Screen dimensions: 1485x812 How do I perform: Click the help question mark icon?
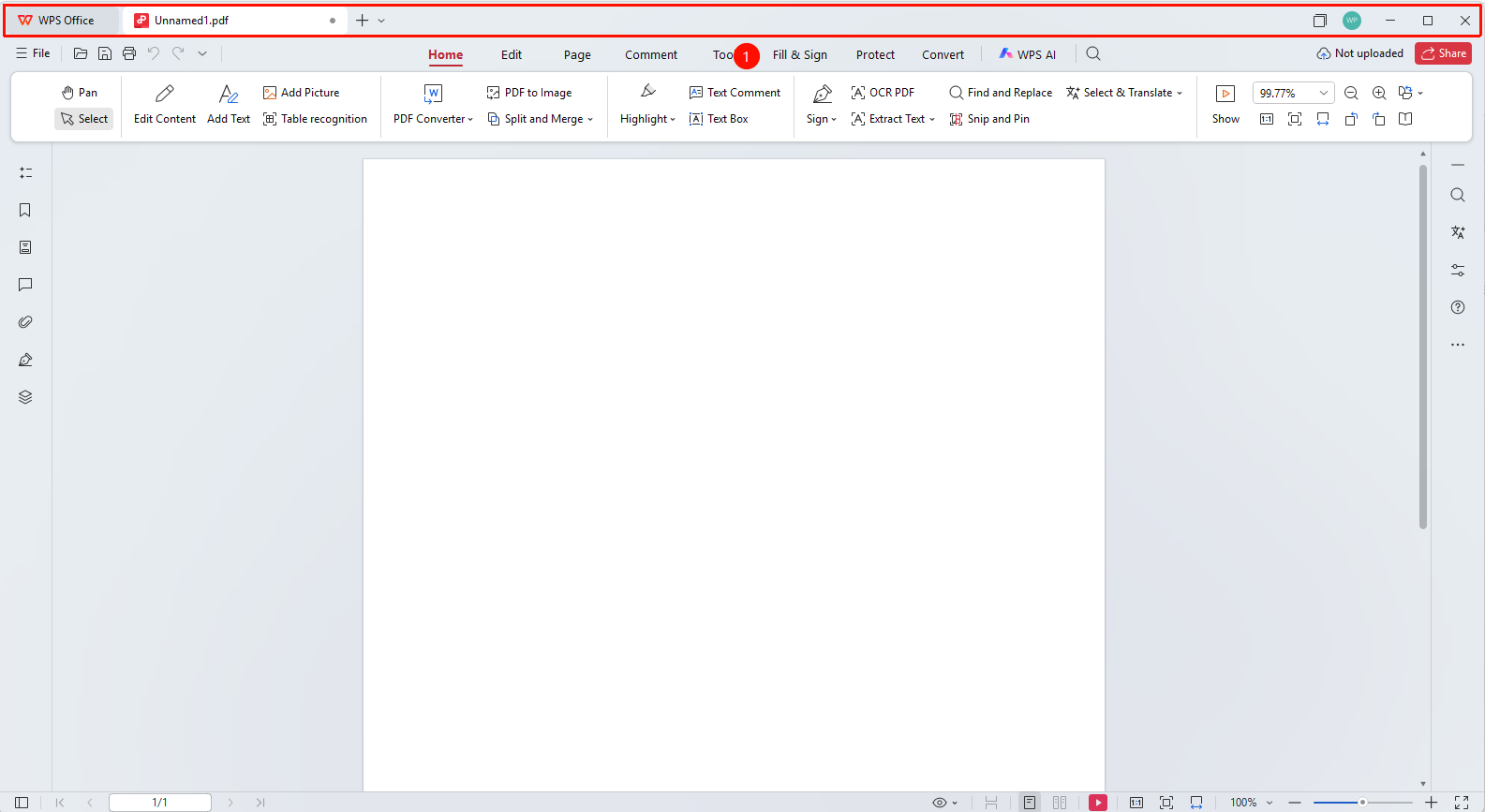click(1458, 307)
